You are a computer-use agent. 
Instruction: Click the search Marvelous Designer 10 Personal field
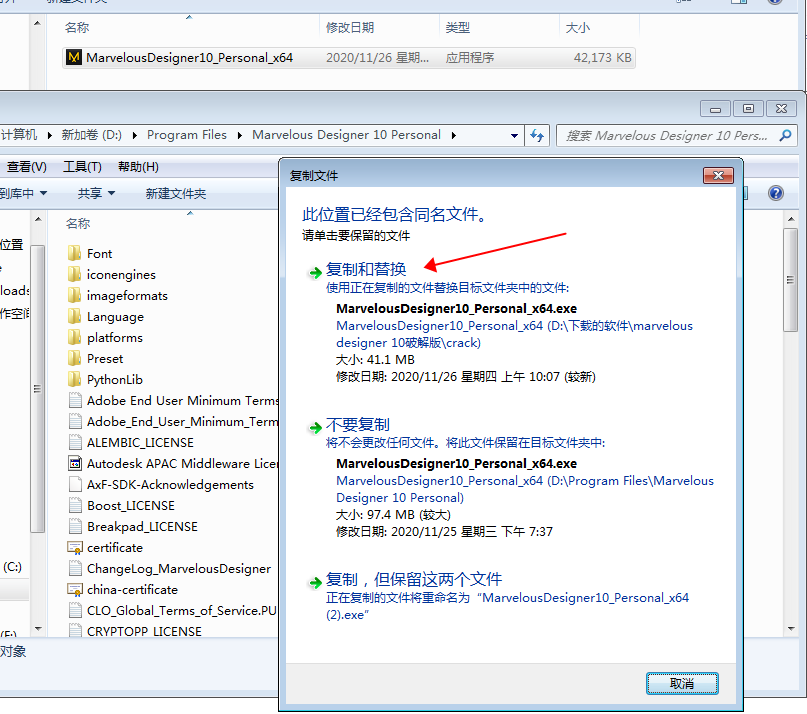pos(668,135)
